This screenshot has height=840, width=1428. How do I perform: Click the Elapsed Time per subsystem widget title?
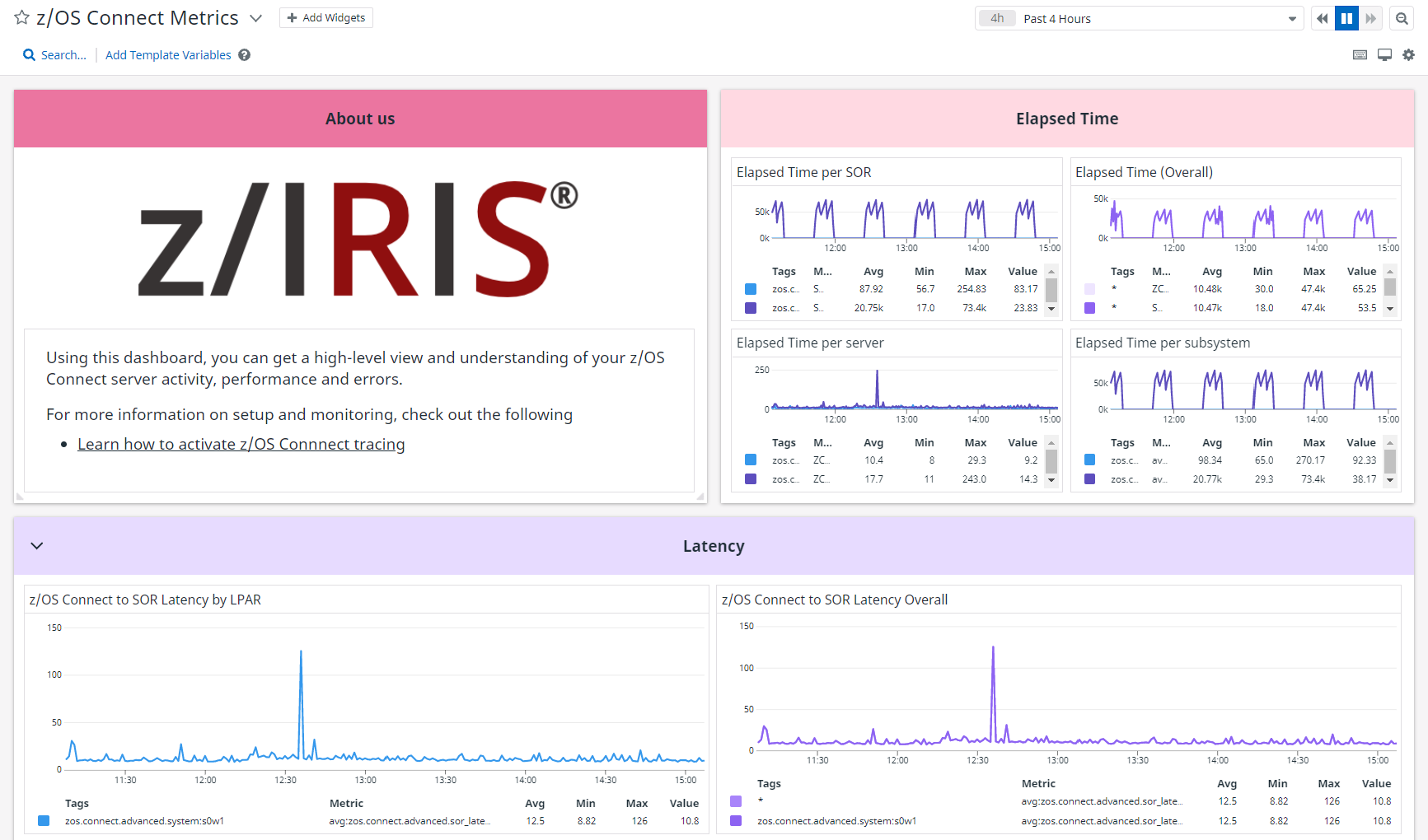pos(1163,343)
